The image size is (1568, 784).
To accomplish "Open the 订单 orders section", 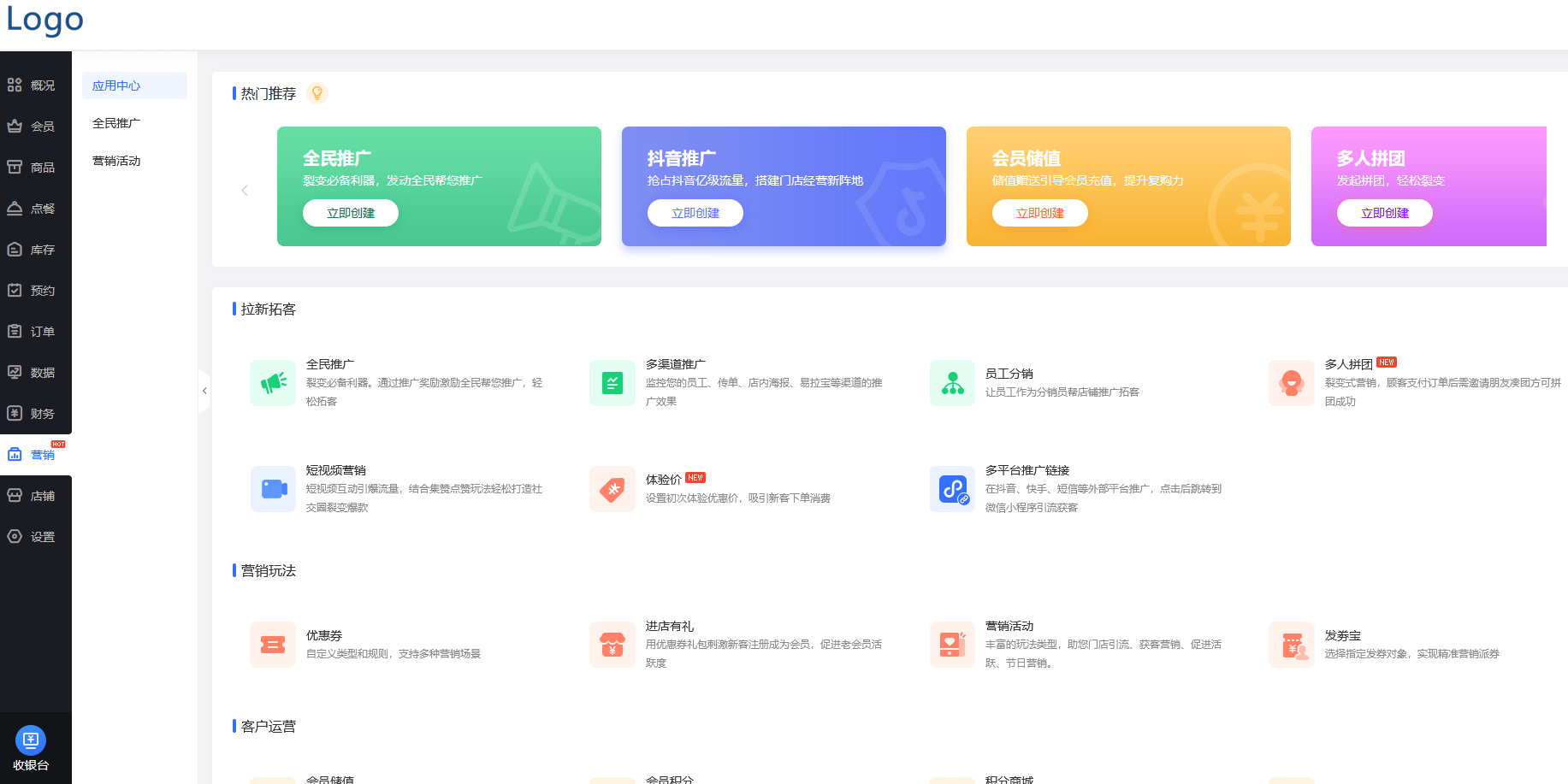I will point(36,331).
